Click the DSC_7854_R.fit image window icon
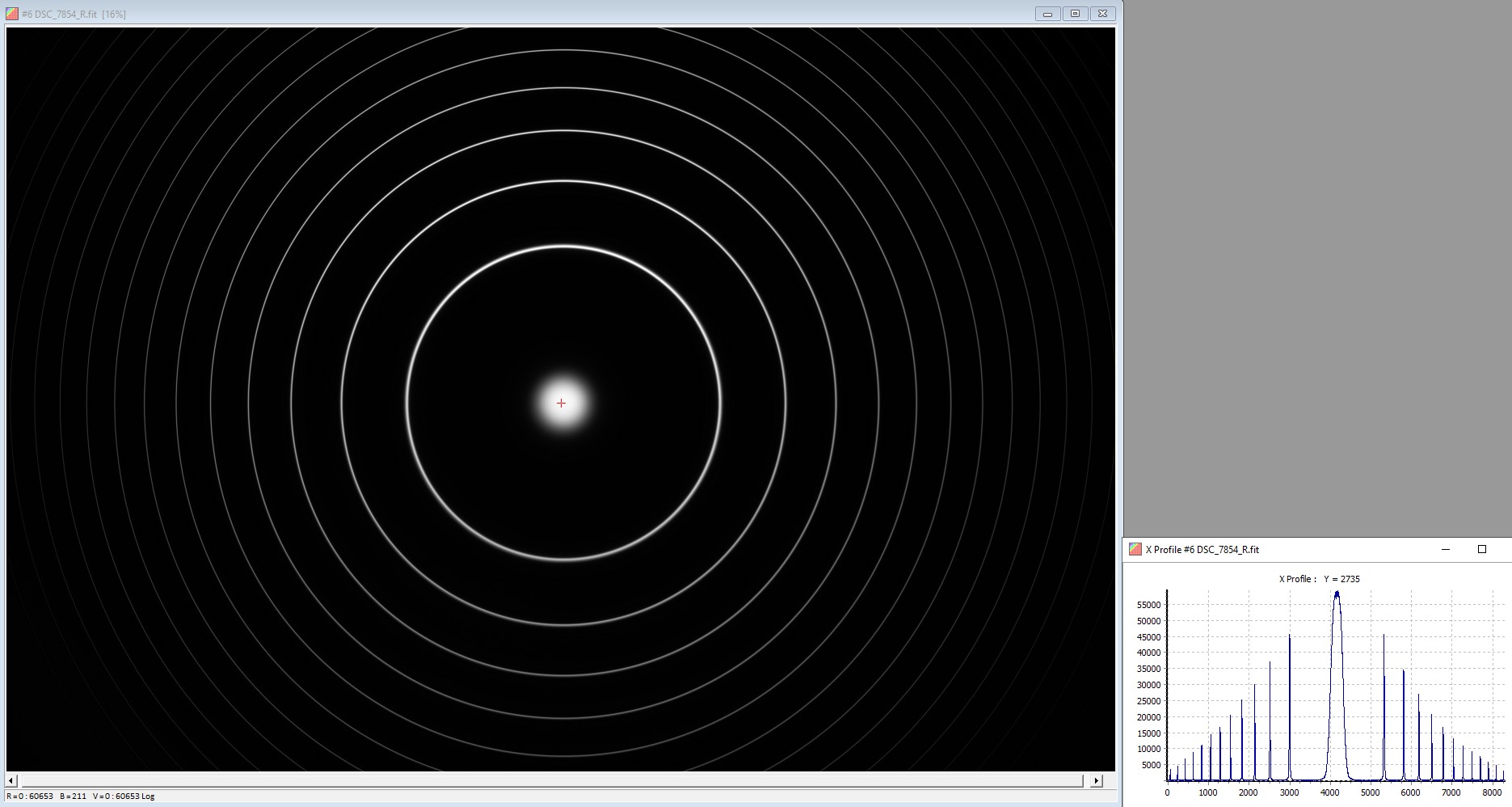This screenshot has height=807, width=1512. 11,14
